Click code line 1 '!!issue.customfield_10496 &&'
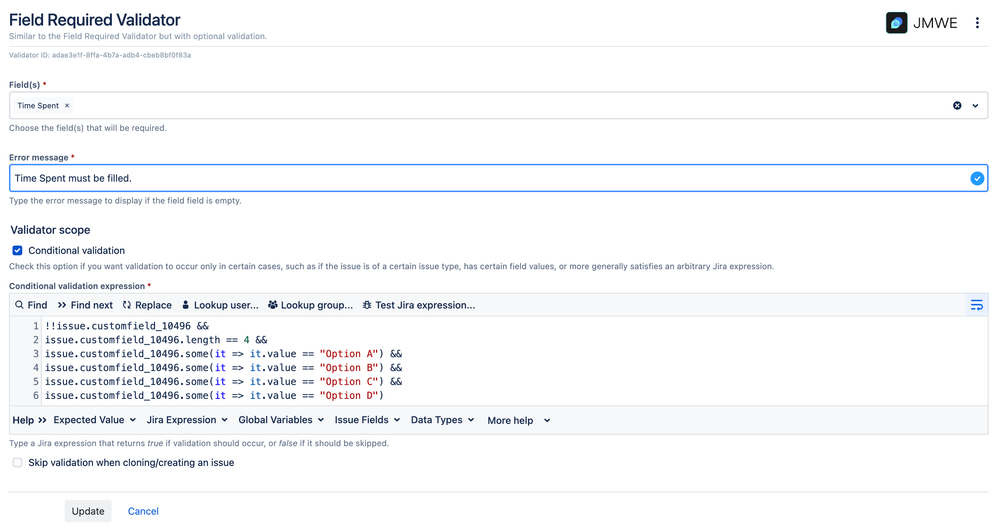This screenshot has height=528, width=999. [x=127, y=326]
